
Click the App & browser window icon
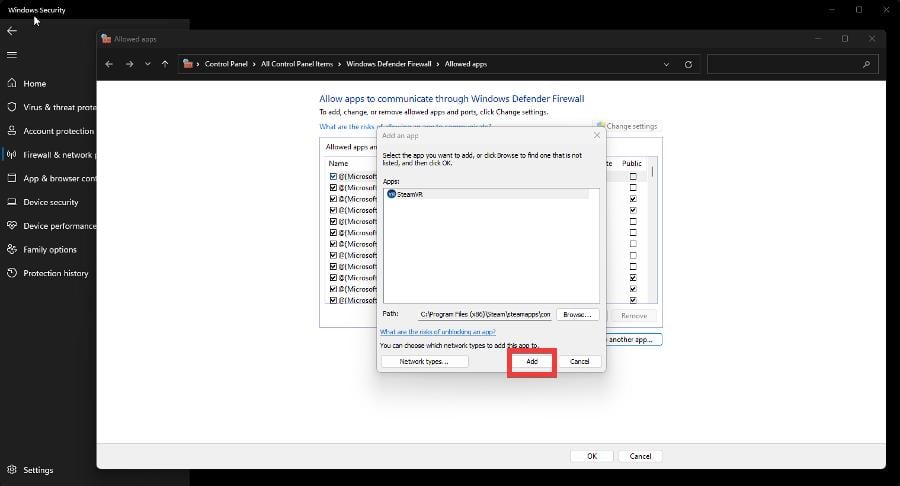coord(12,178)
